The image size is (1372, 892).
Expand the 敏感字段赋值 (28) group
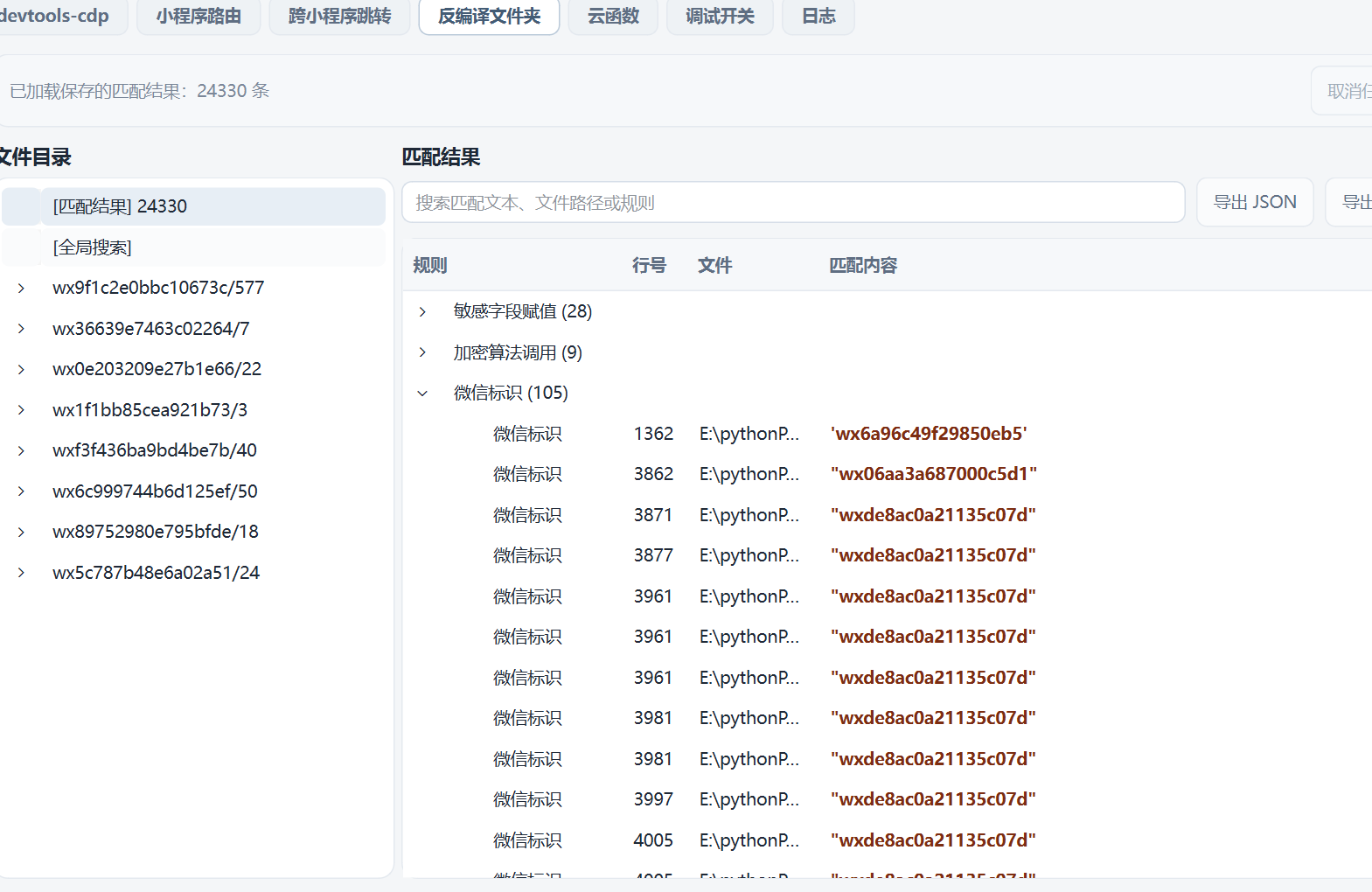(x=422, y=312)
